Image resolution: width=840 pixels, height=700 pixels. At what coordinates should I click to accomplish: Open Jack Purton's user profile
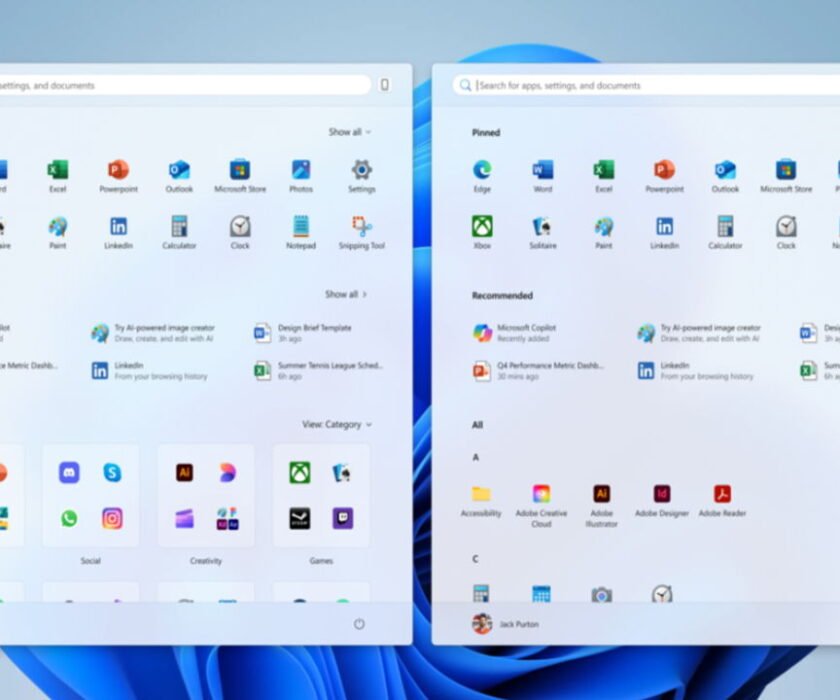pos(505,624)
